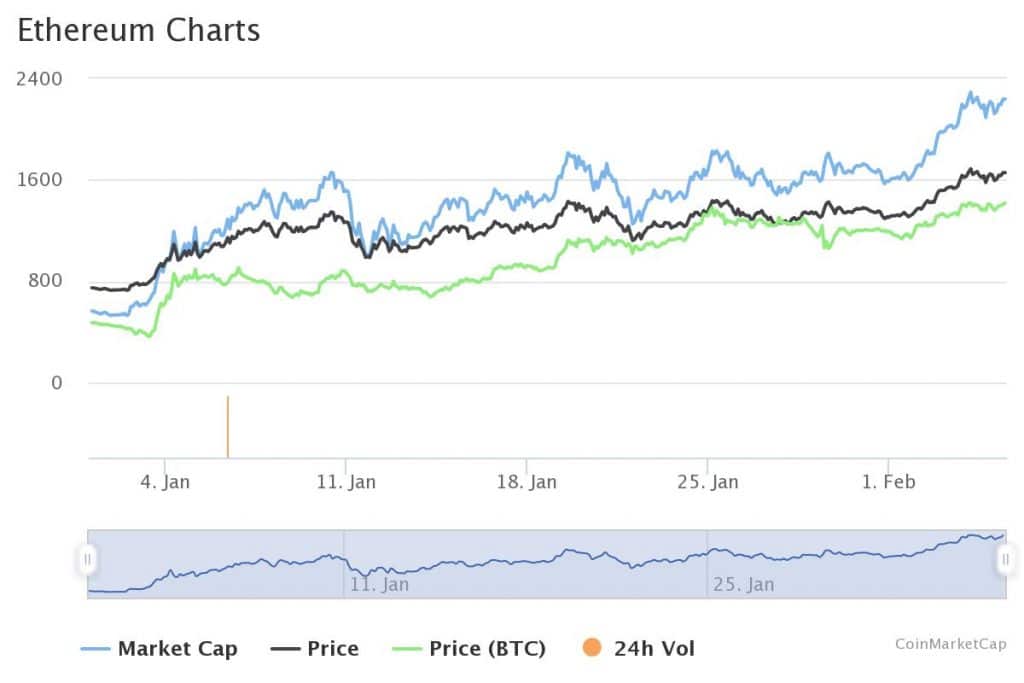Toggle the 24h Vol legend series
Viewport: 1024px width, 683px height.
[x=654, y=648]
